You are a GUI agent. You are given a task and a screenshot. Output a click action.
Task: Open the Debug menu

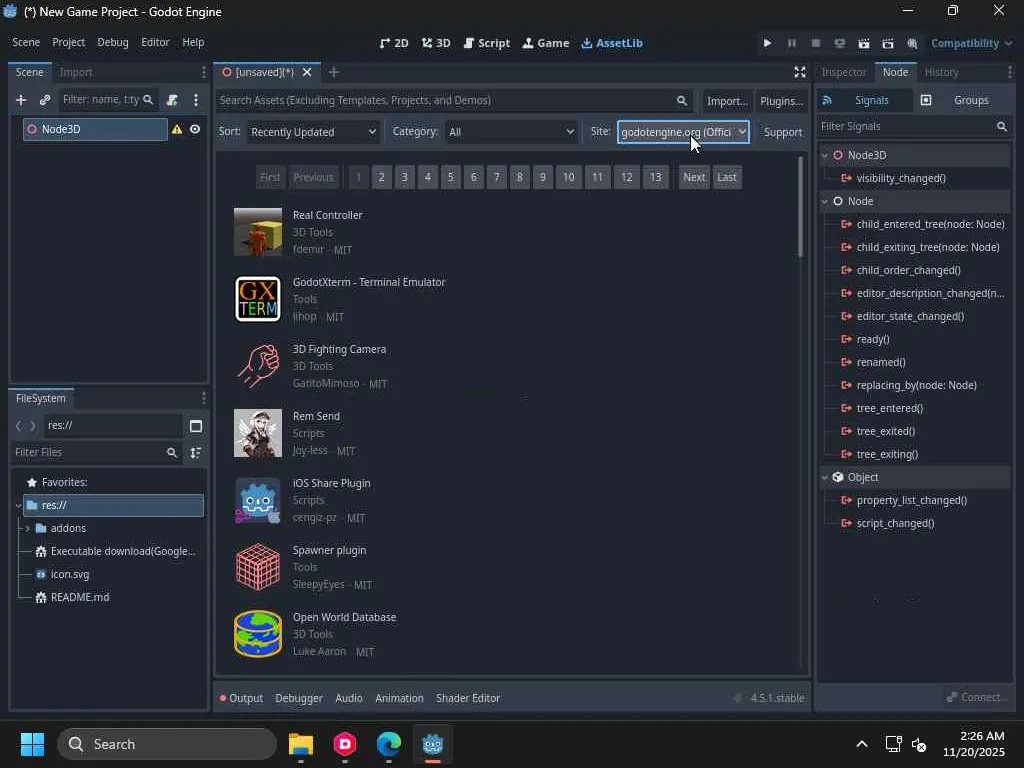click(113, 42)
